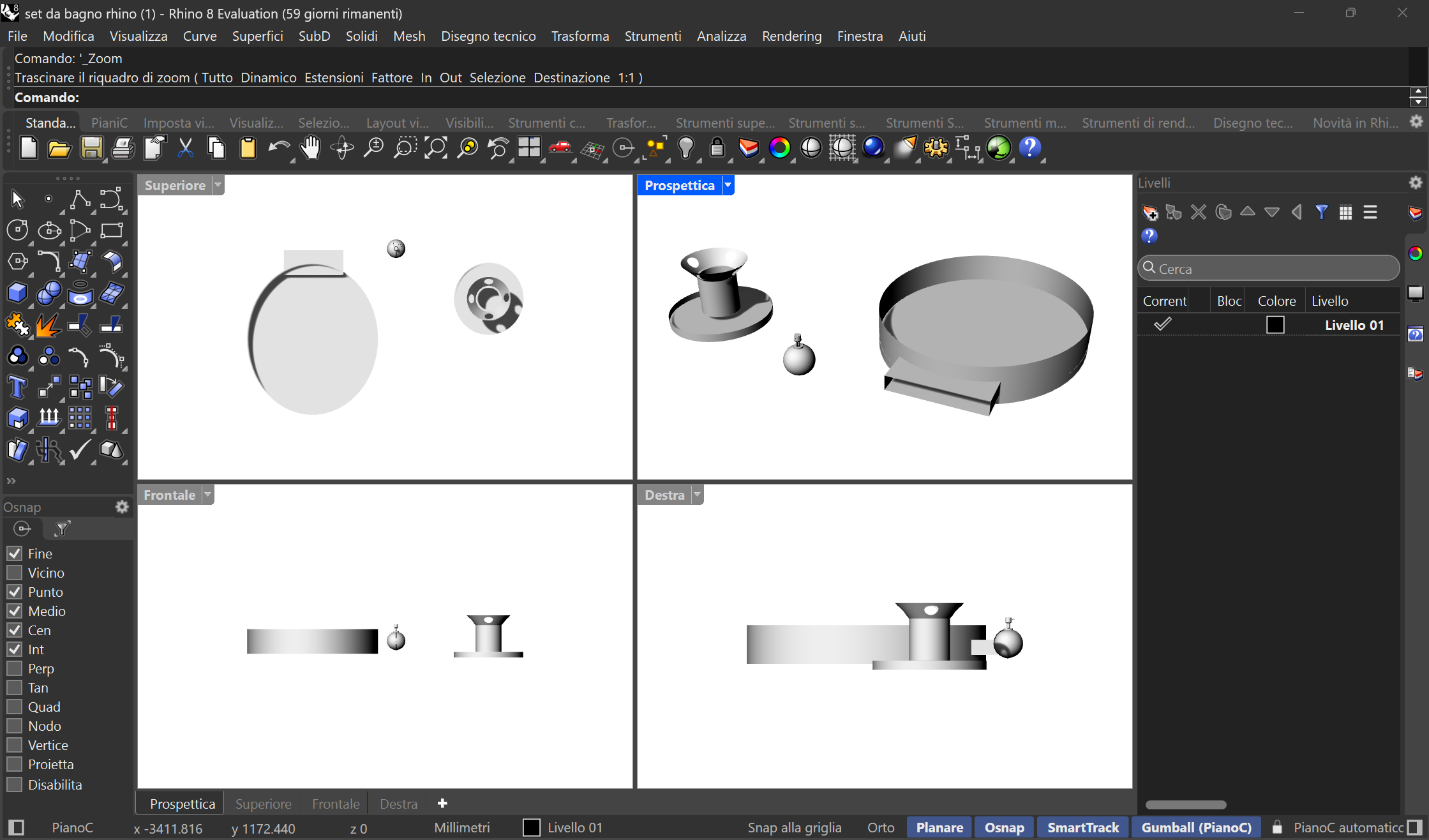Click the Save file toolbar icon
This screenshot has height=840, width=1429.
click(x=91, y=148)
